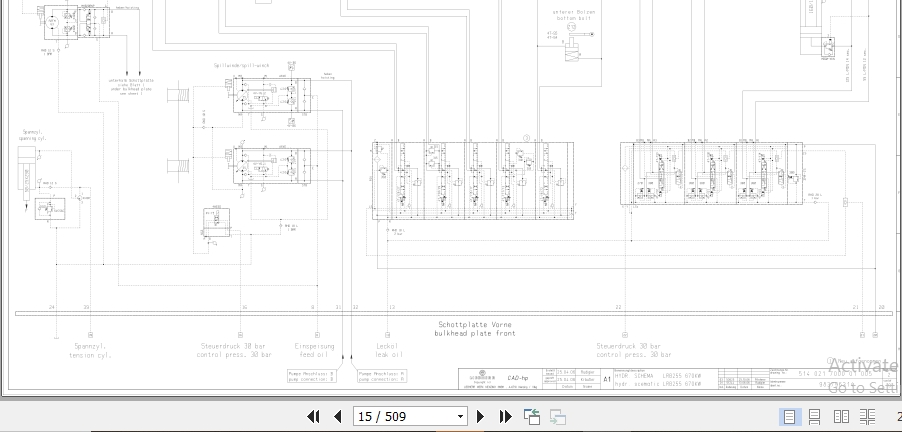This screenshot has height=432, width=902.
Task: Click the go to next view icon
Action: point(557,416)
